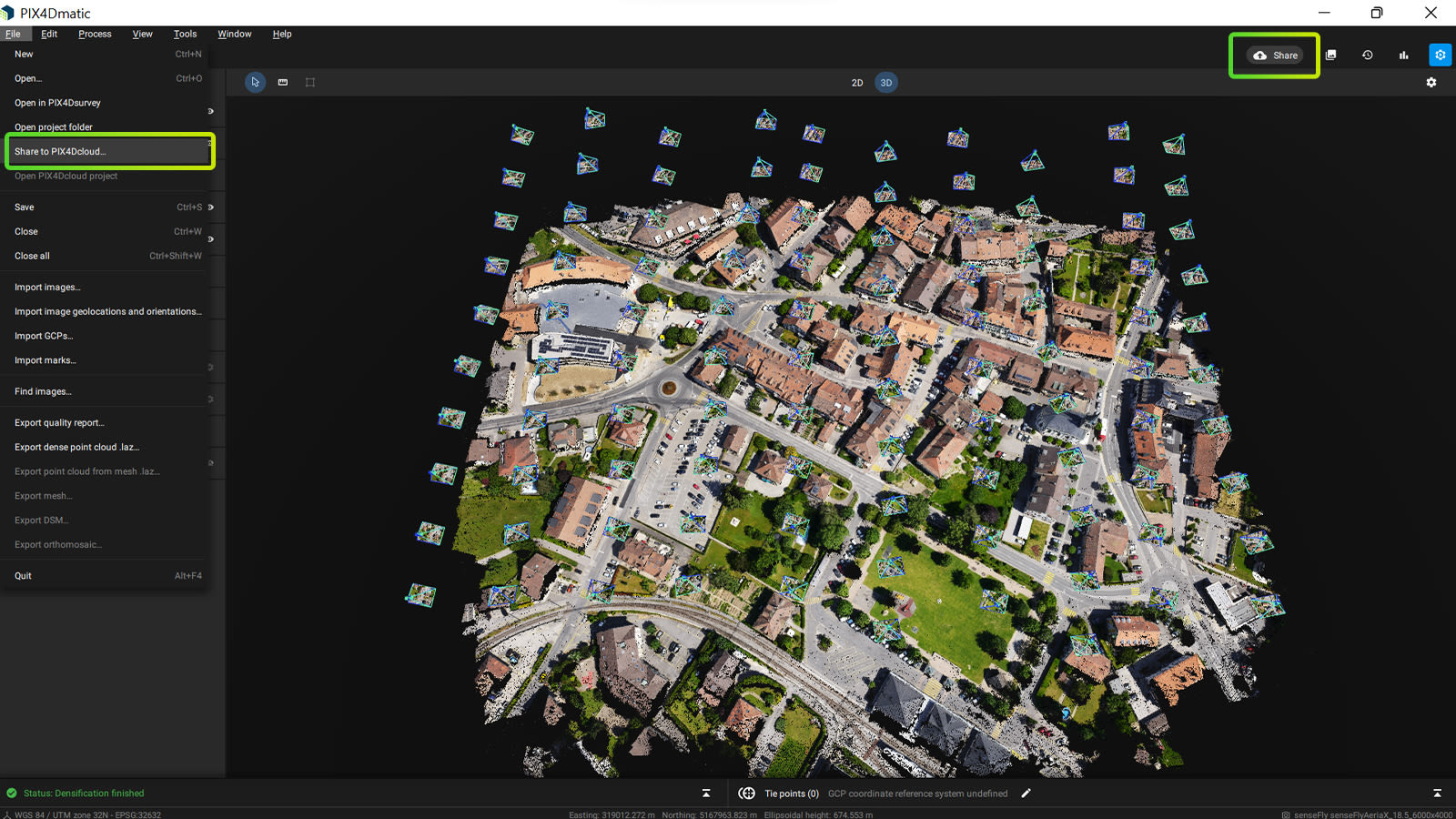This screenshot has height=819, width=1456.
Task: Open the processing history panel
Action: (1368, 55)
